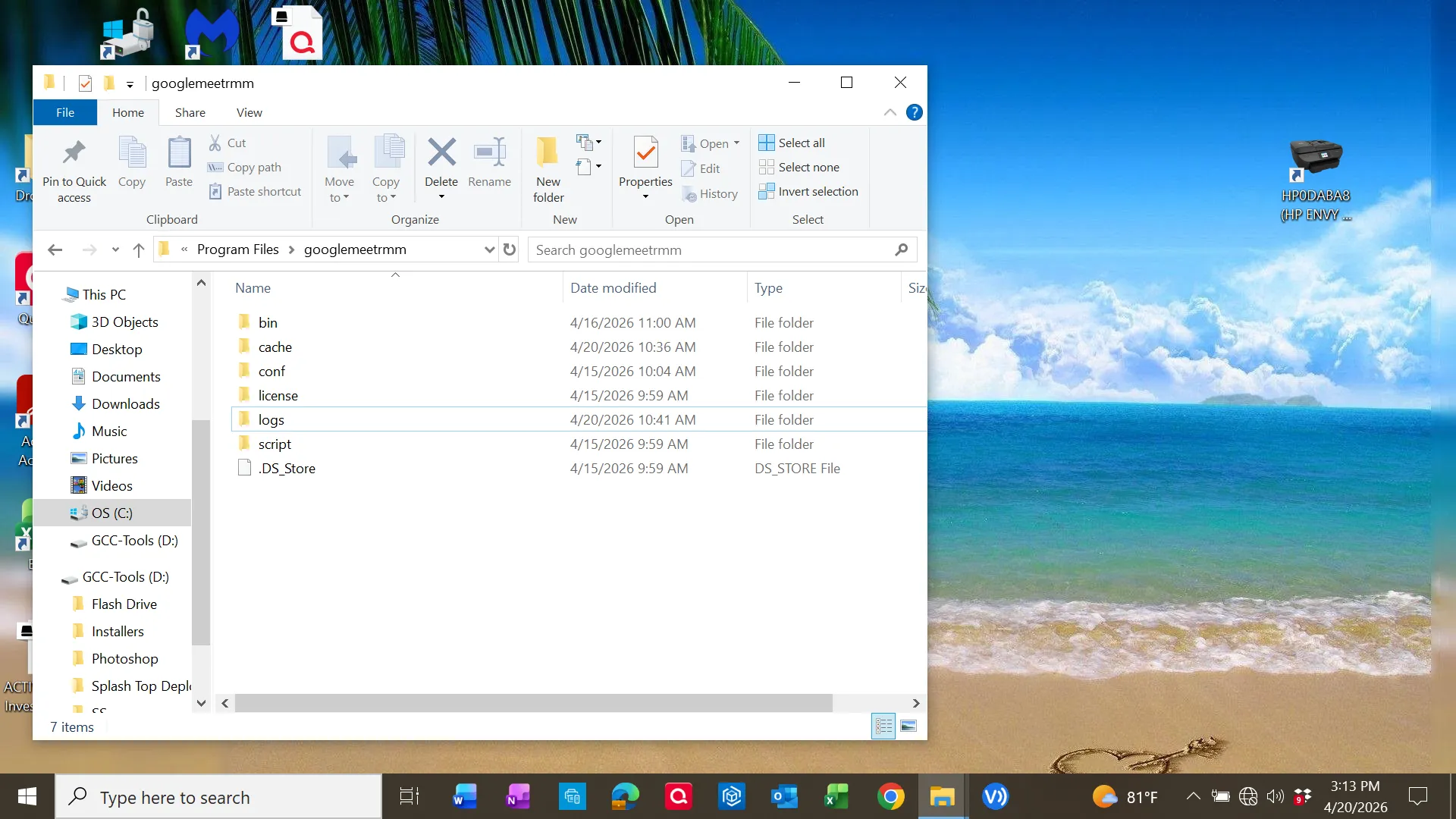
Task: Select all items in the folder
Action: [792, 143]
